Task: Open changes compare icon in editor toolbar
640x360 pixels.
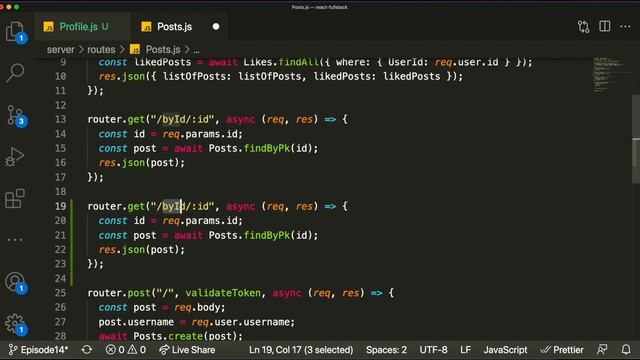Action: (x=583, y=27)
